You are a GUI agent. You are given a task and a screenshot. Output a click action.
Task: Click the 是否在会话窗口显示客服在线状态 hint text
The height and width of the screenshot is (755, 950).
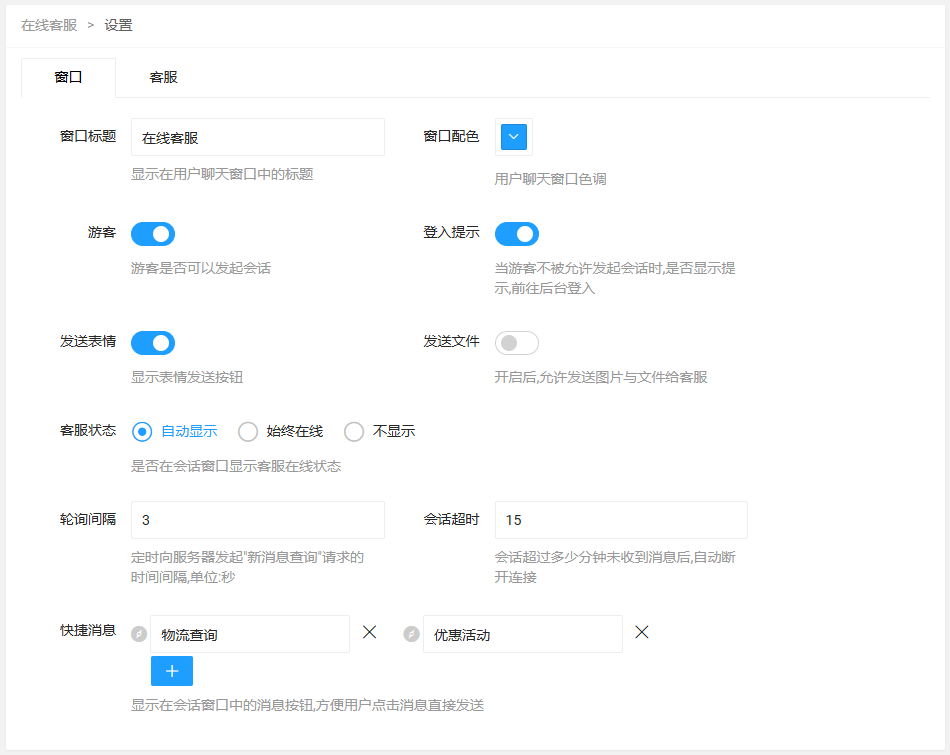click(236, 467)
